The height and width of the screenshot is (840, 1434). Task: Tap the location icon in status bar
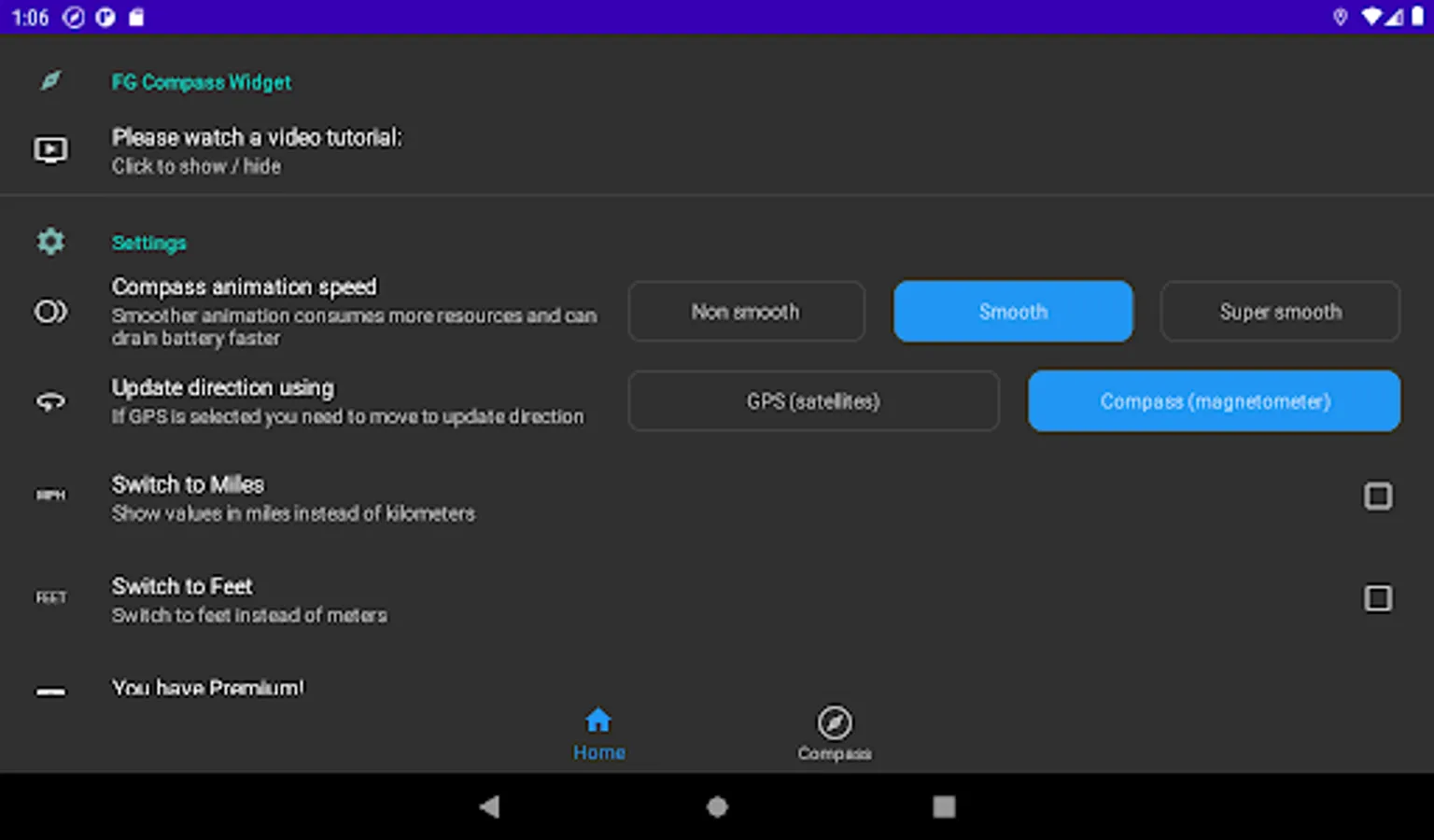(1341, 17)
